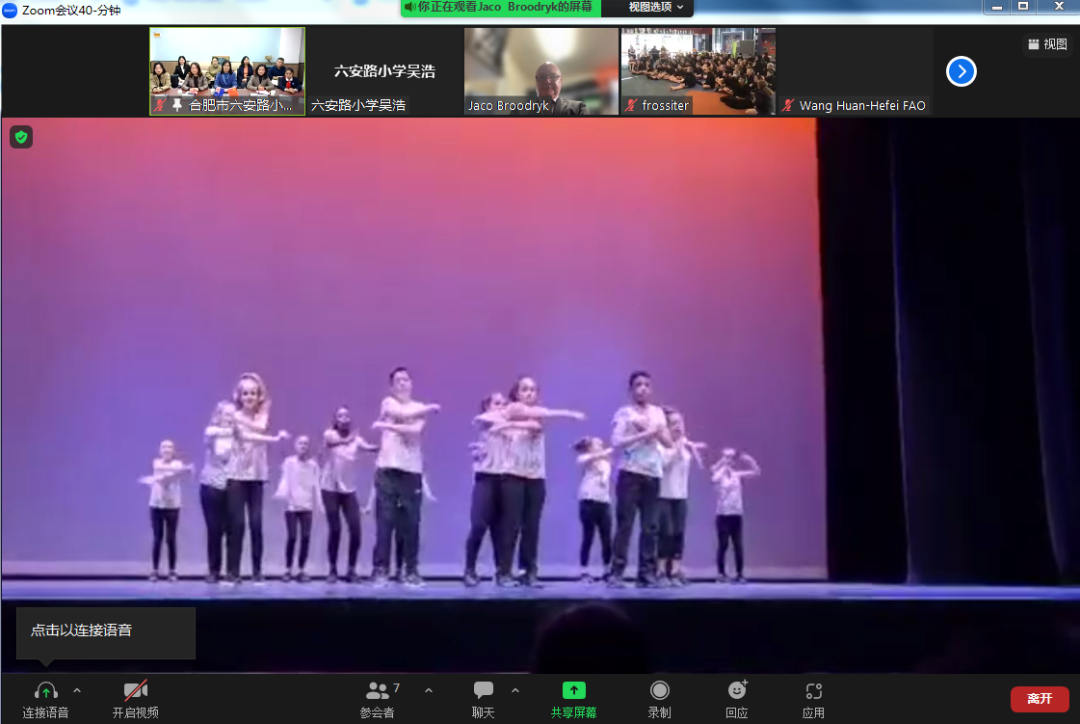Start recording with 录制 button
1080x724 pixels.
(x=659, y=699)
